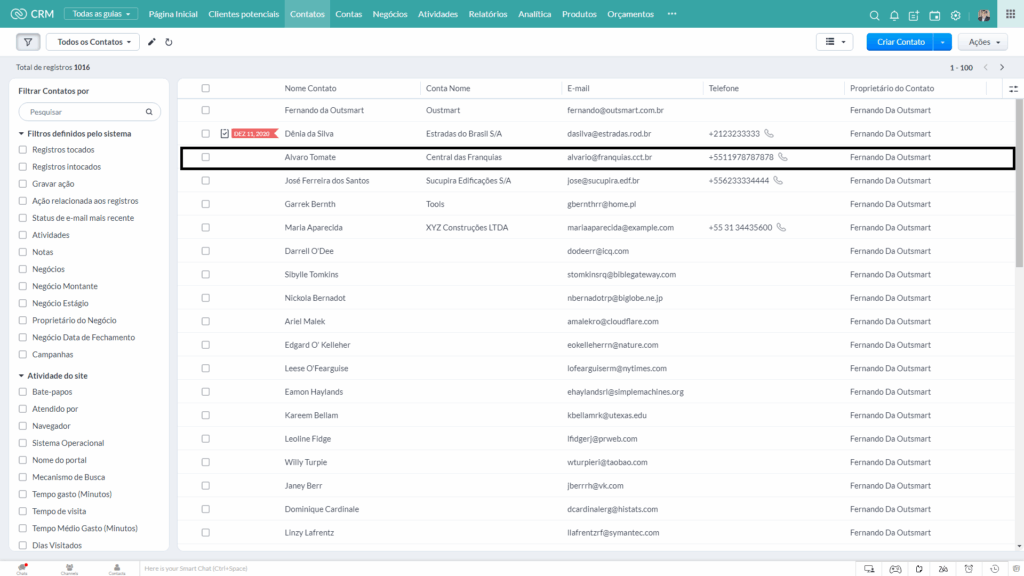Select the checkbox for Garrek Bernth
Viewport: 1024px width, 576px height.
click(206, 204)
